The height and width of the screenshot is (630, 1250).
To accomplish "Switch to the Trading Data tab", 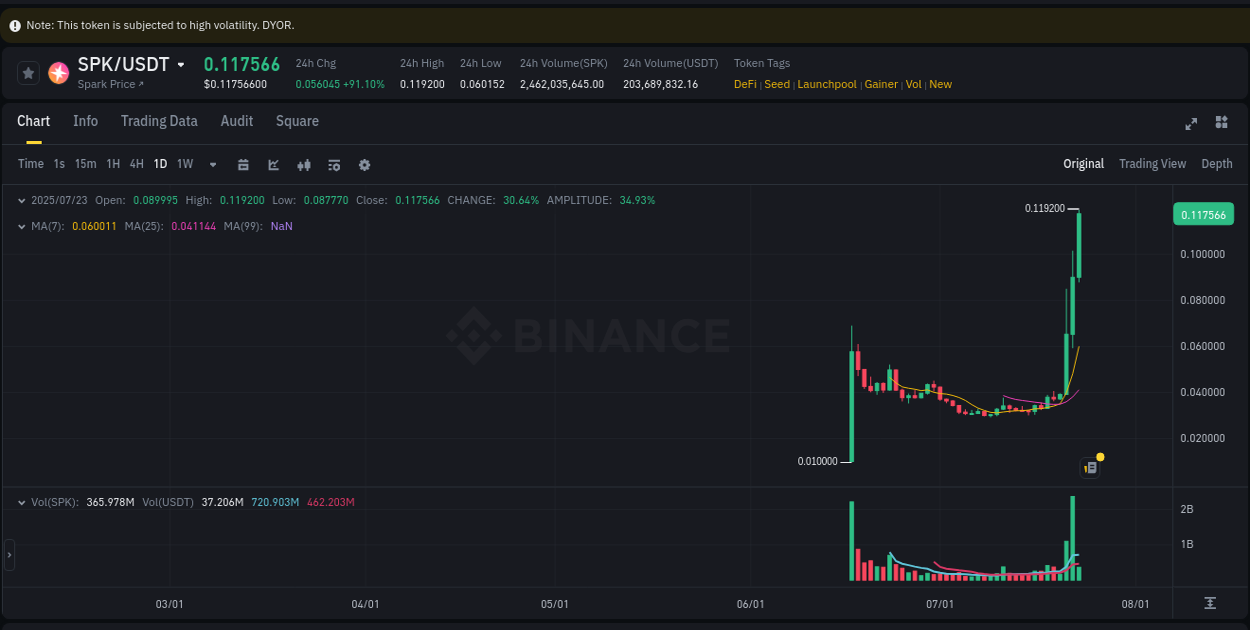I will tap(159, 121).
